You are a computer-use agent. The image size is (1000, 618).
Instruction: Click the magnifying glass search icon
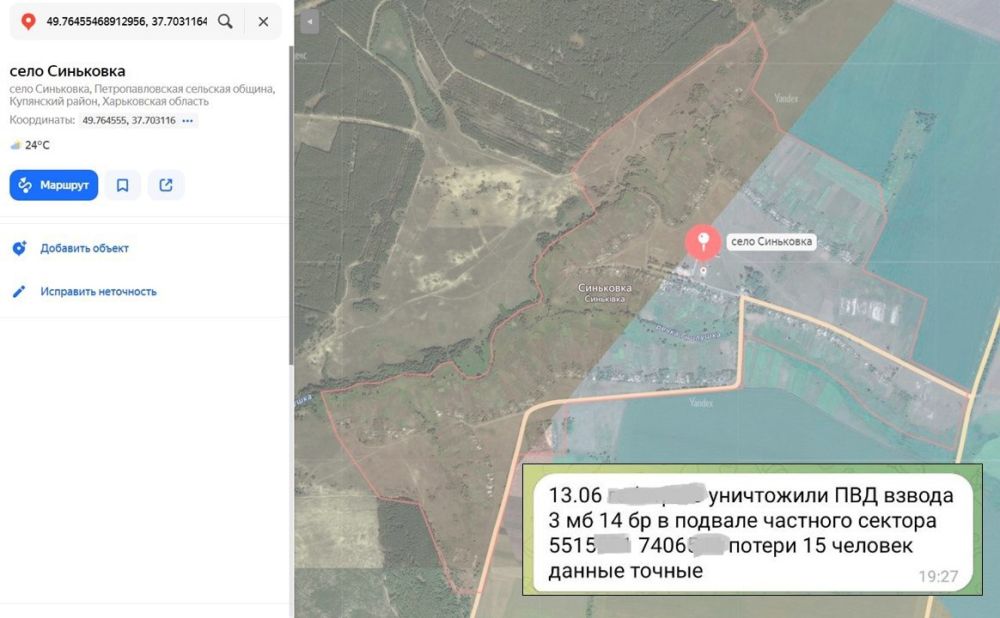point(226,21)
